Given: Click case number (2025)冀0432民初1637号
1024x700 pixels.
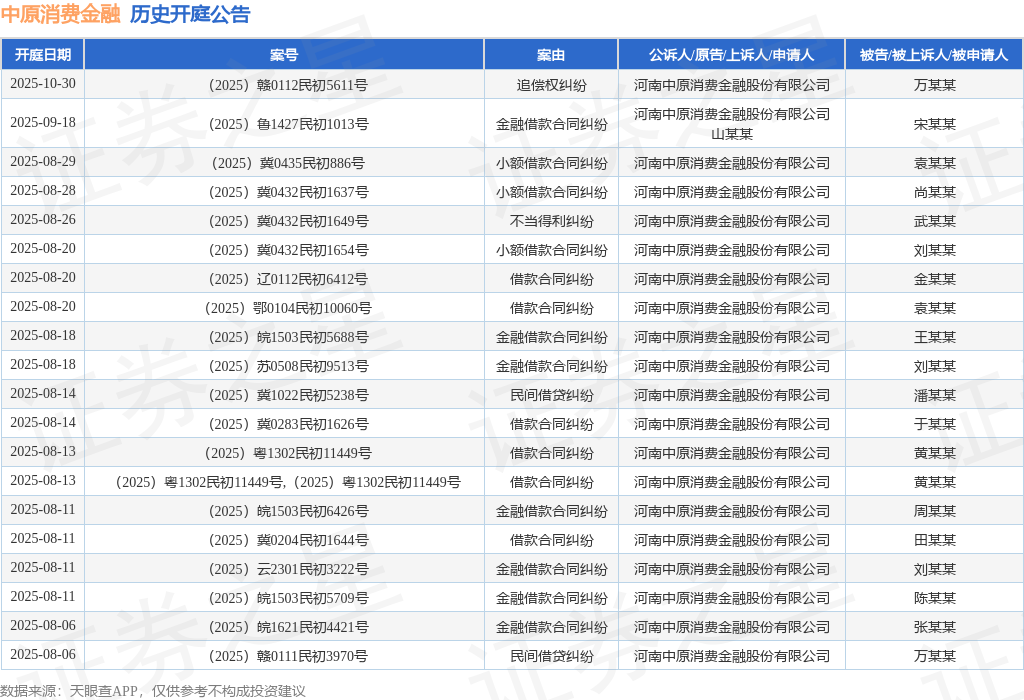Looking at the screenshot, I should pos(287,192).
